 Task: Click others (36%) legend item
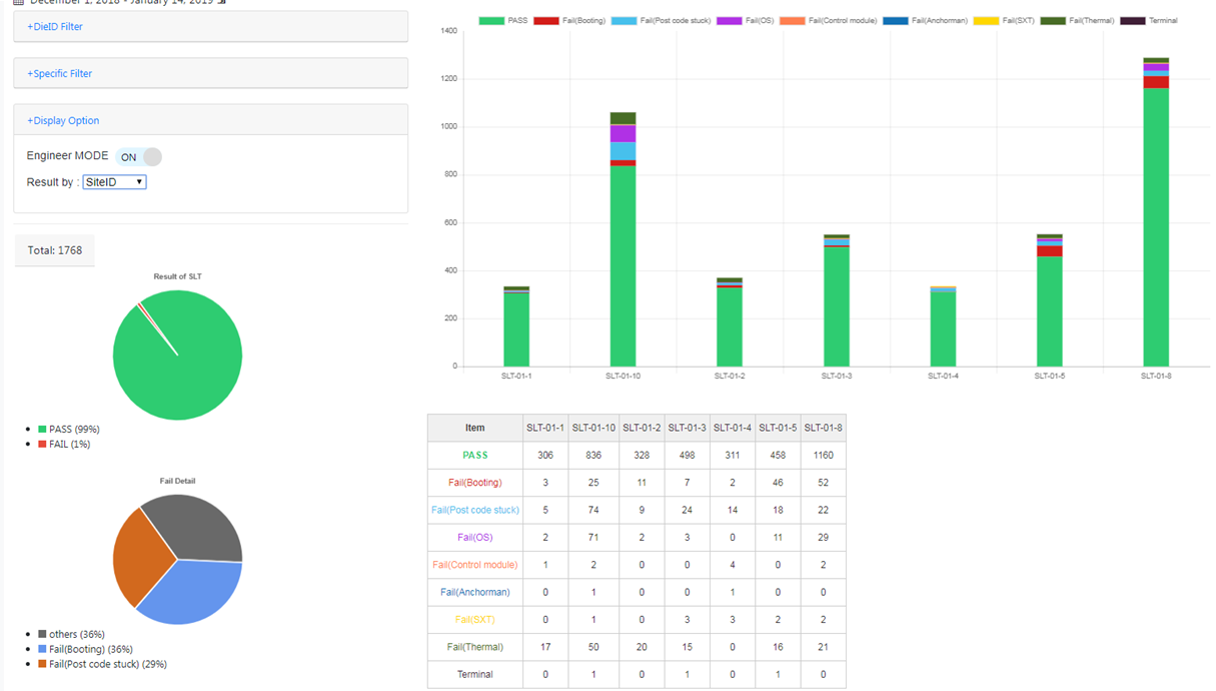(71, 634)
